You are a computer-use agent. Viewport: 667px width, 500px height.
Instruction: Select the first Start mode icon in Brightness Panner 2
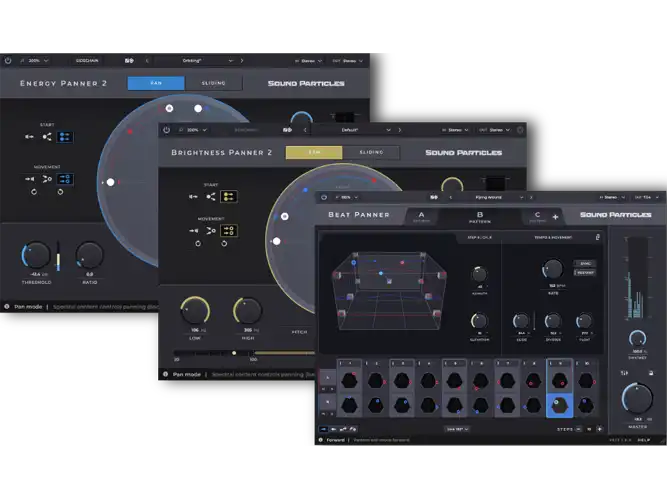click(193, 197)
